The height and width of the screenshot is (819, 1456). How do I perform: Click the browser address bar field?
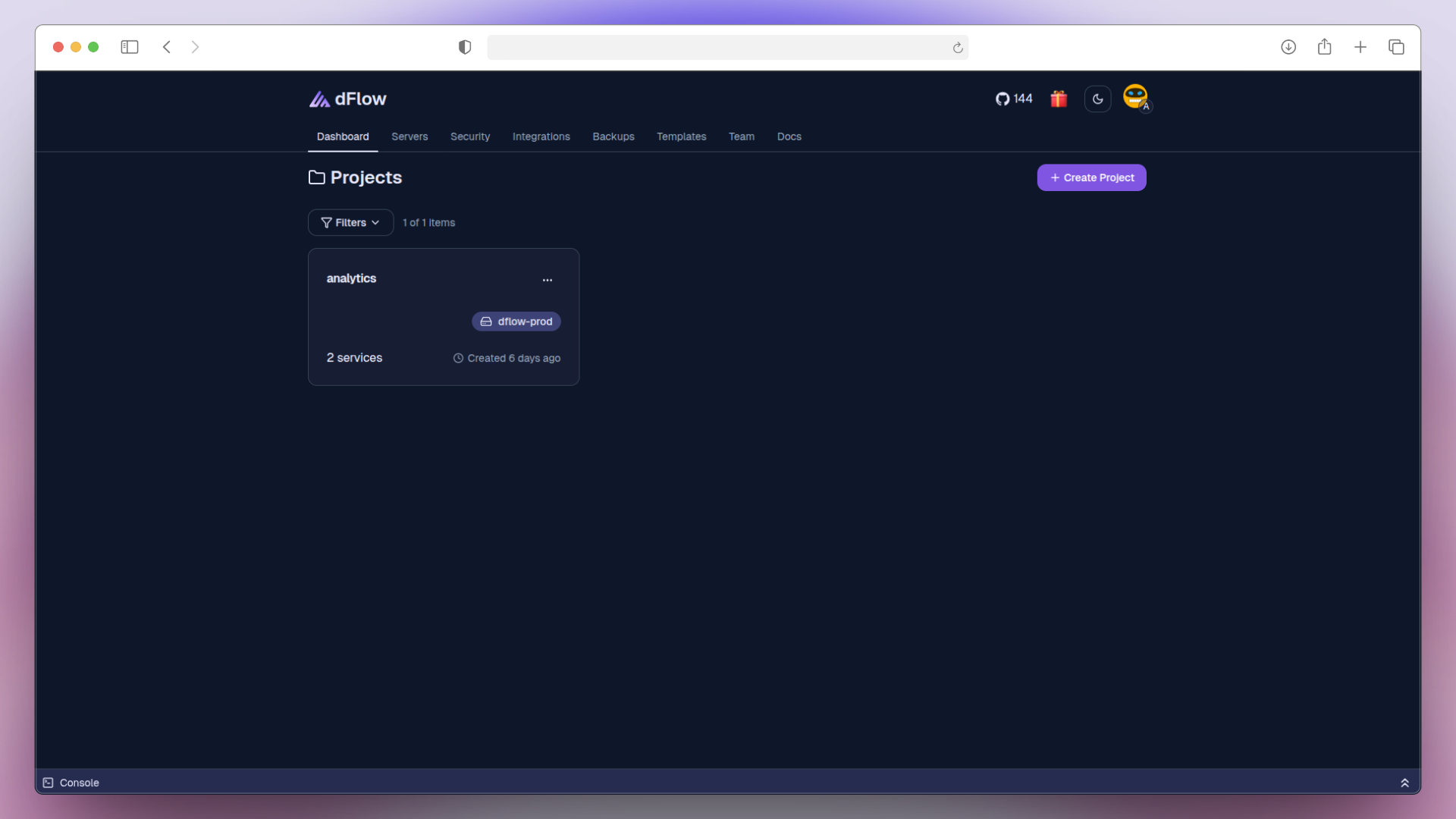click(717, 48)
